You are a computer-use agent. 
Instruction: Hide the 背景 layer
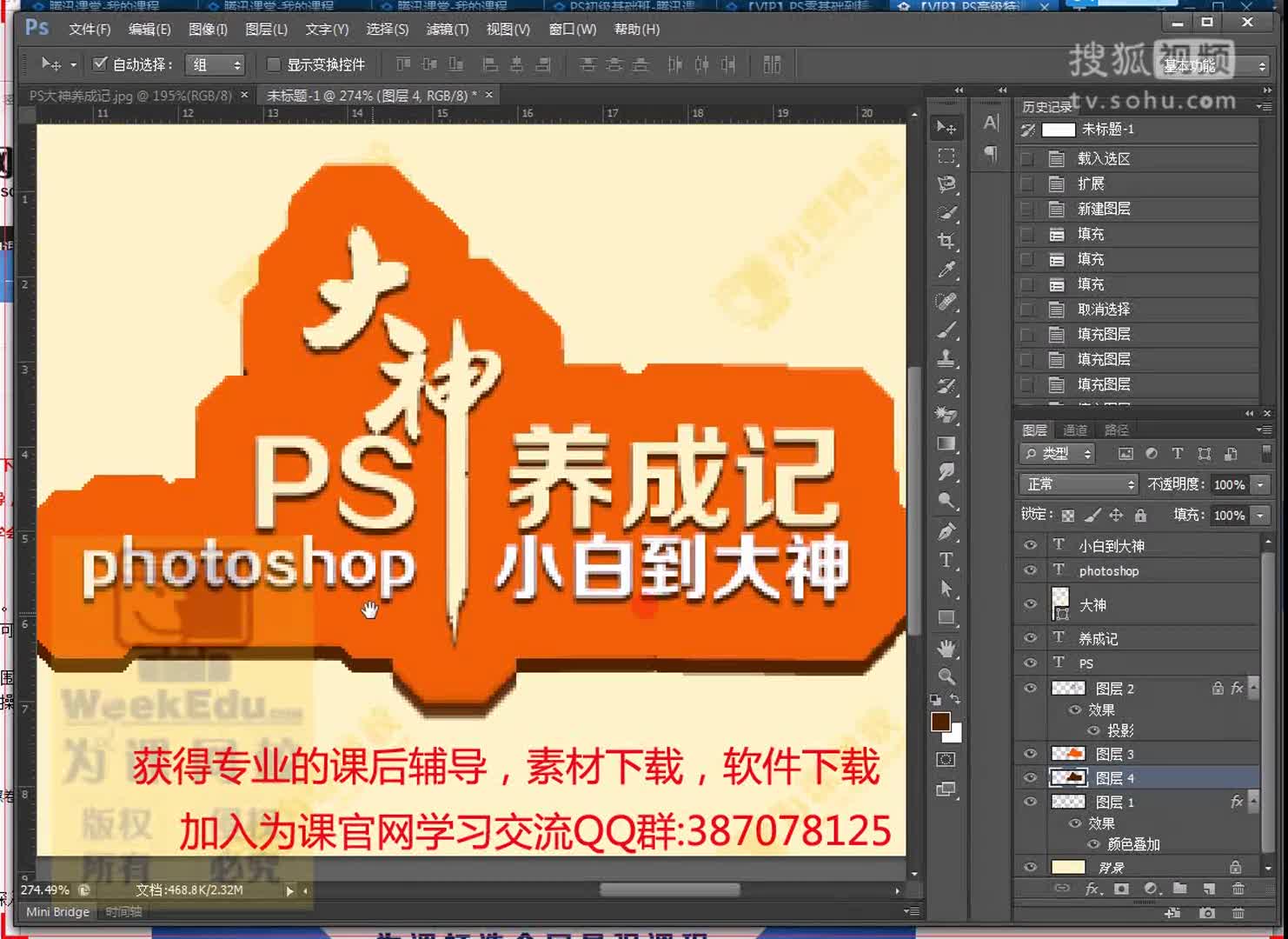click(x=1030, y=867)
